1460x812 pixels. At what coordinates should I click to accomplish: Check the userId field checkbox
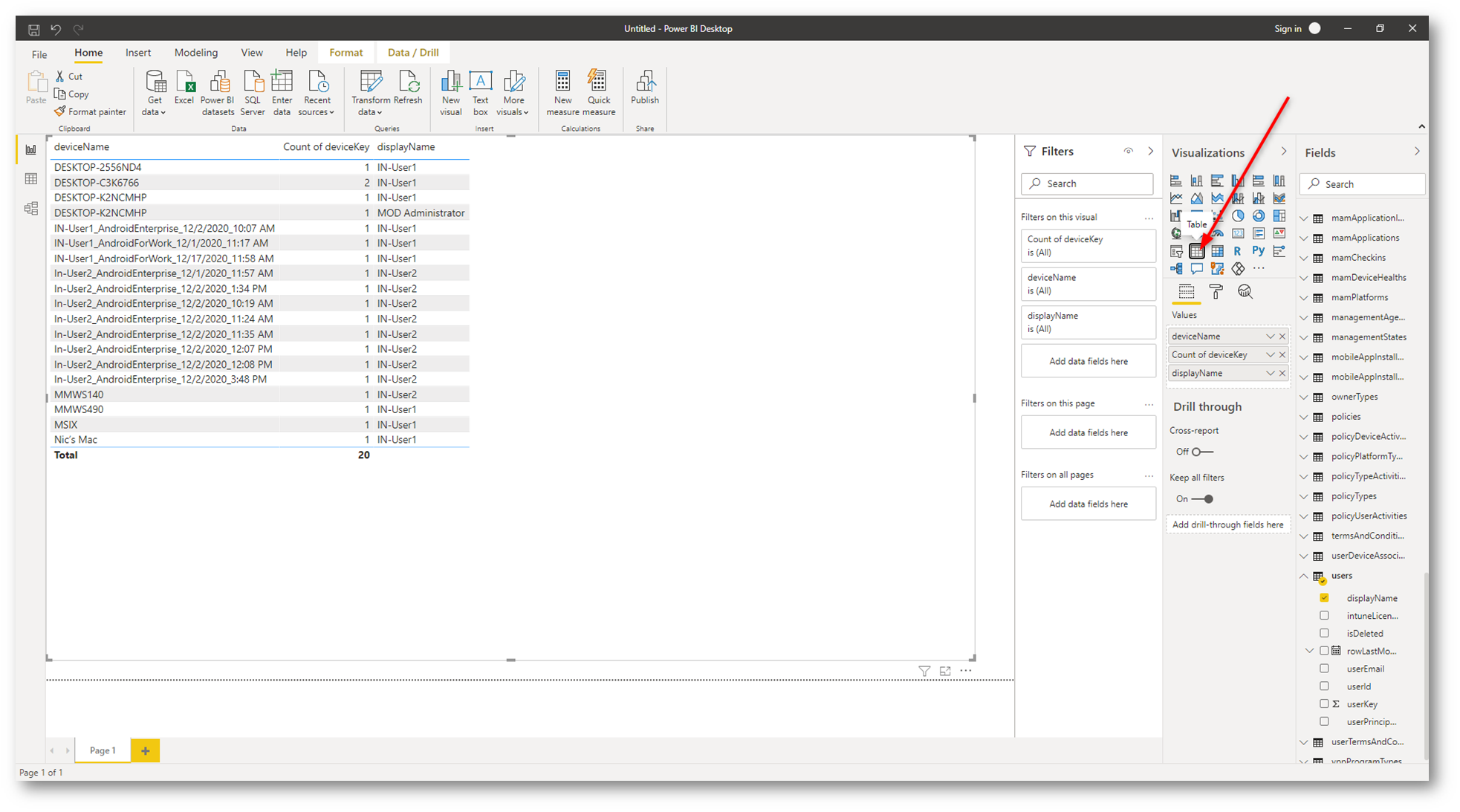click(x=1324, y=686)
